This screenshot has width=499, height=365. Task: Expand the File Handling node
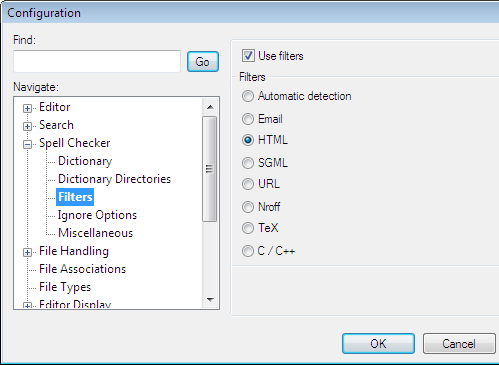coord(28,252)
